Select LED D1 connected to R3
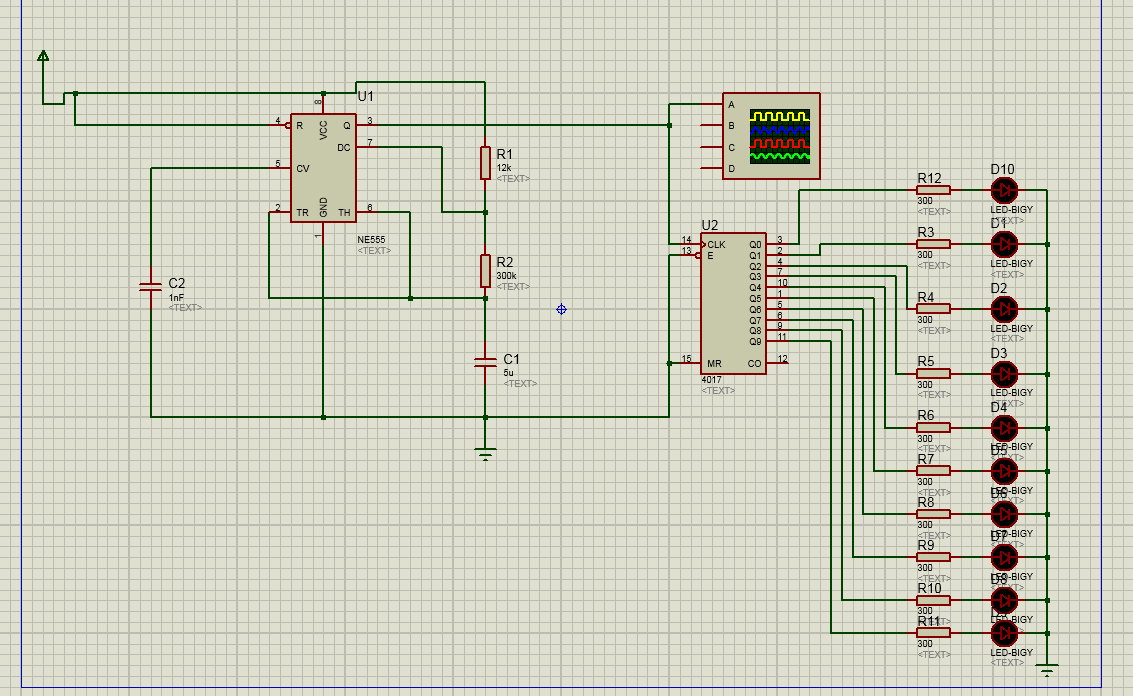Viewport: 1133px width, 696px height. click(1004, 244)
